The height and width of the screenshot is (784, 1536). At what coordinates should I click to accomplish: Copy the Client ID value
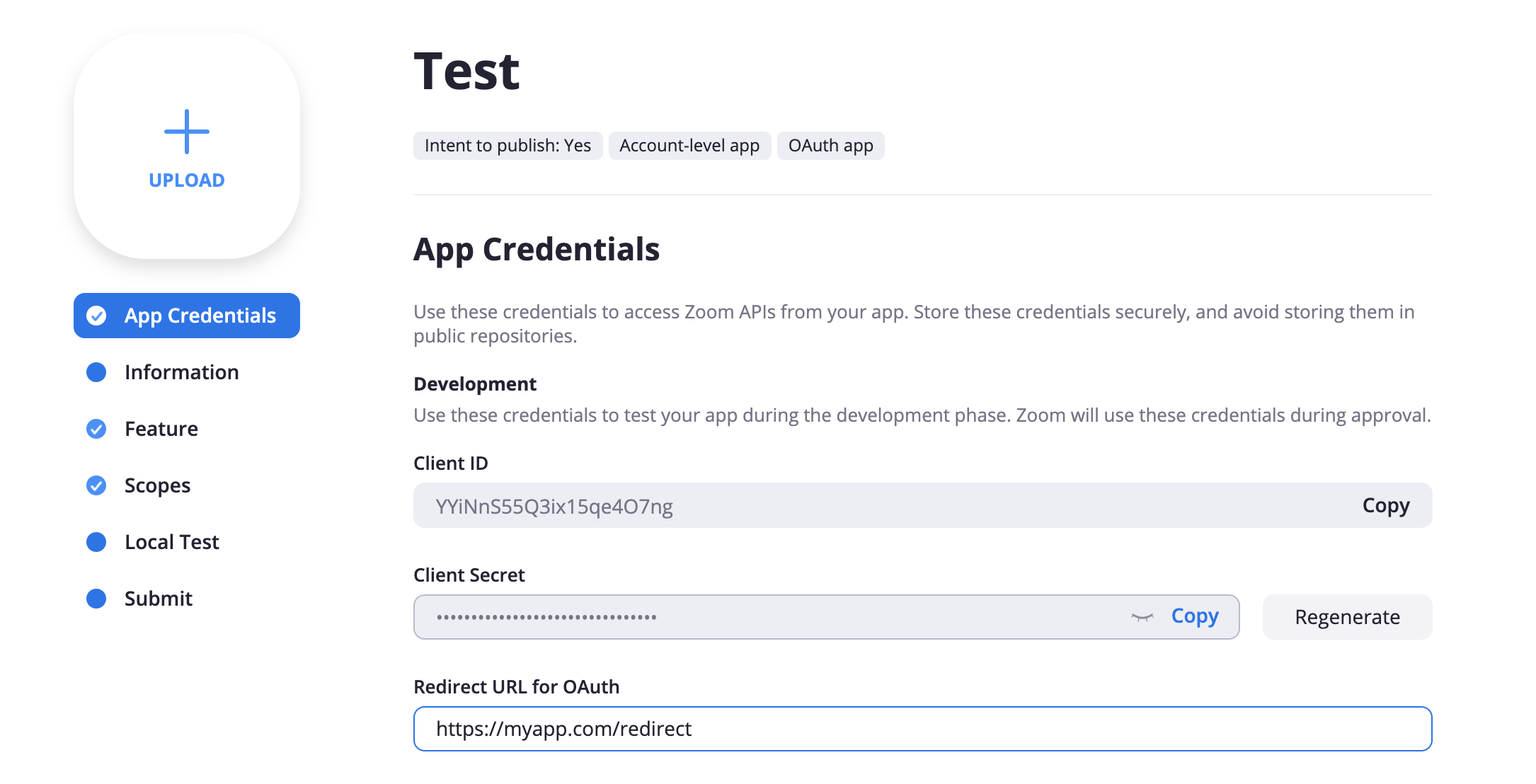click(1385, 505)
